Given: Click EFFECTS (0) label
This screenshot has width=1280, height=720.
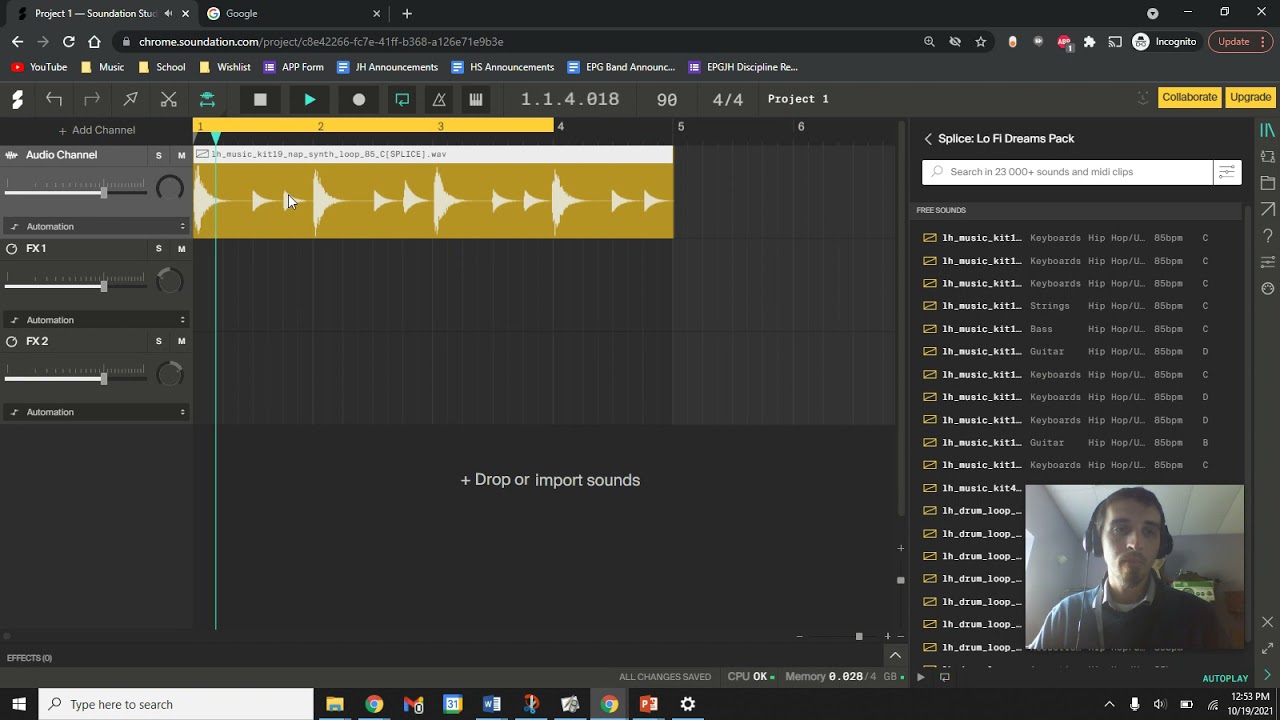Looking at the screenshot, I should [29, 658].
